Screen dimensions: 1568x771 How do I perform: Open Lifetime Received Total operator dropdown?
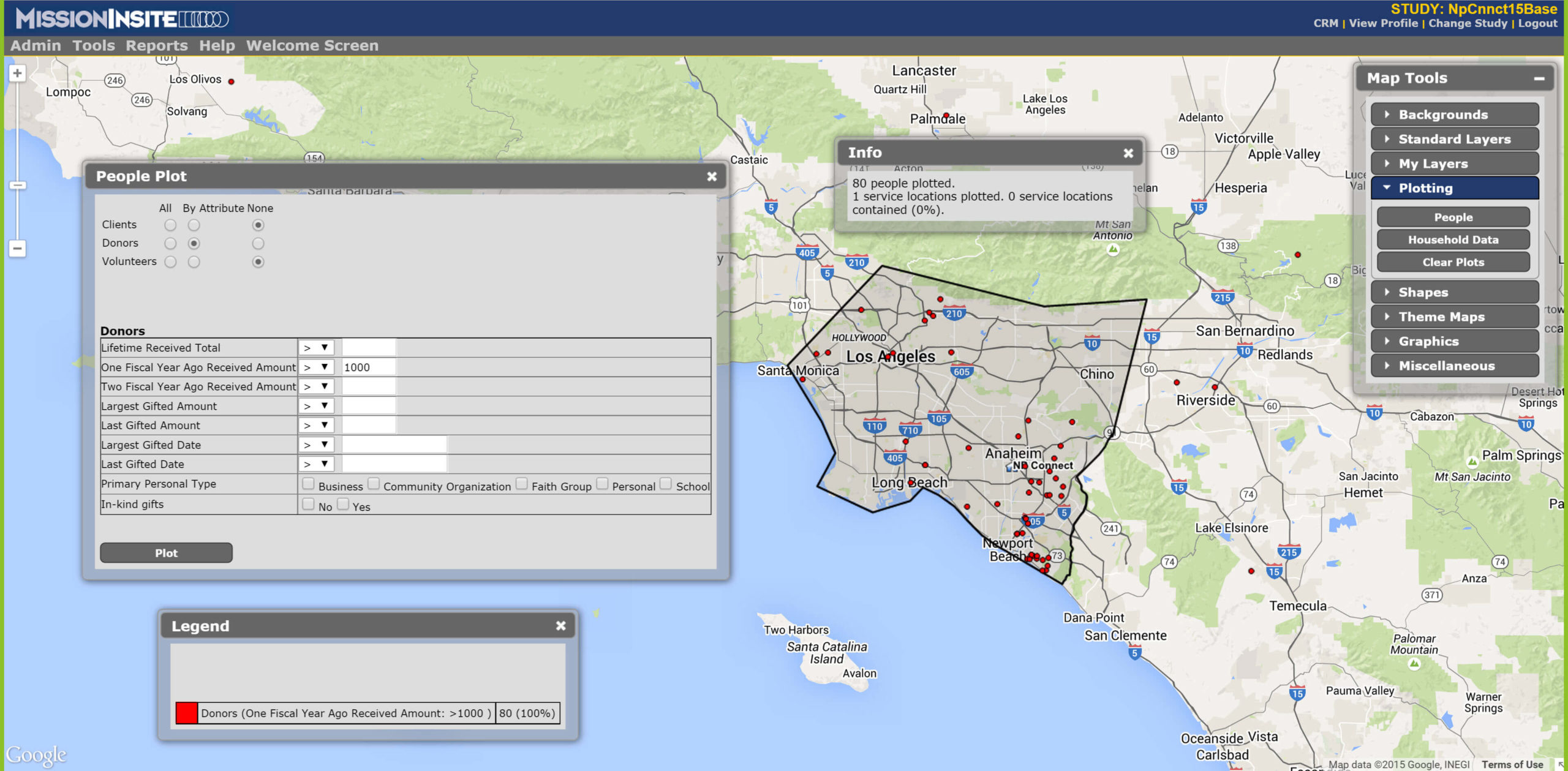[x=317, y=348]
